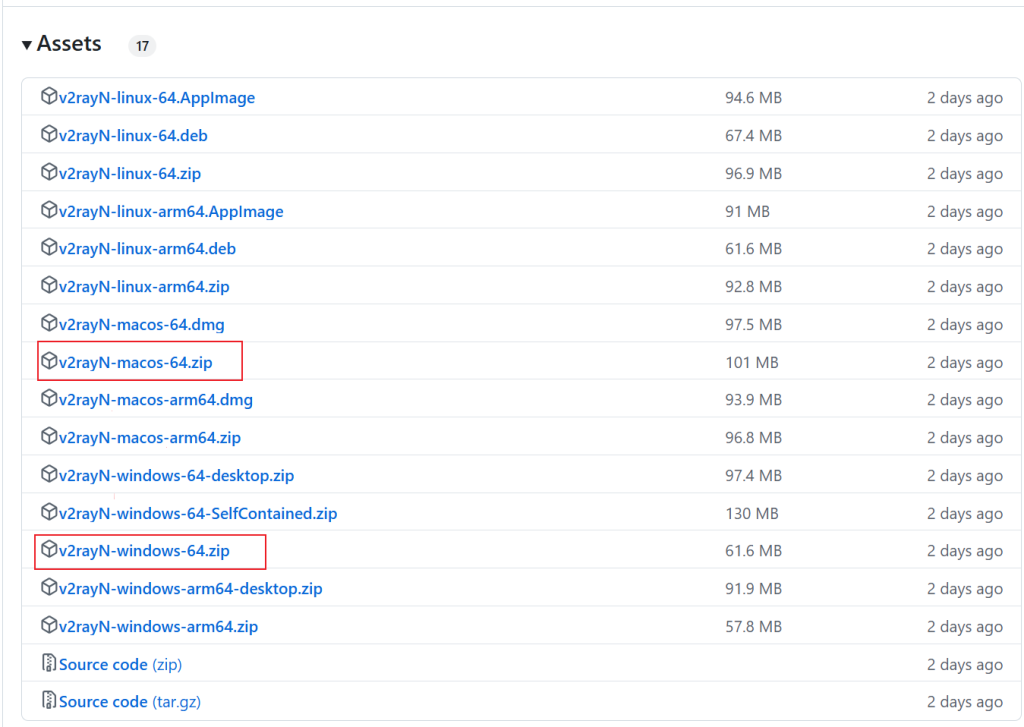Screen dimensions: 1024x727
Task: Click package icon beside v2rayN-macos-64.dmg
Action: pos(49,324)
